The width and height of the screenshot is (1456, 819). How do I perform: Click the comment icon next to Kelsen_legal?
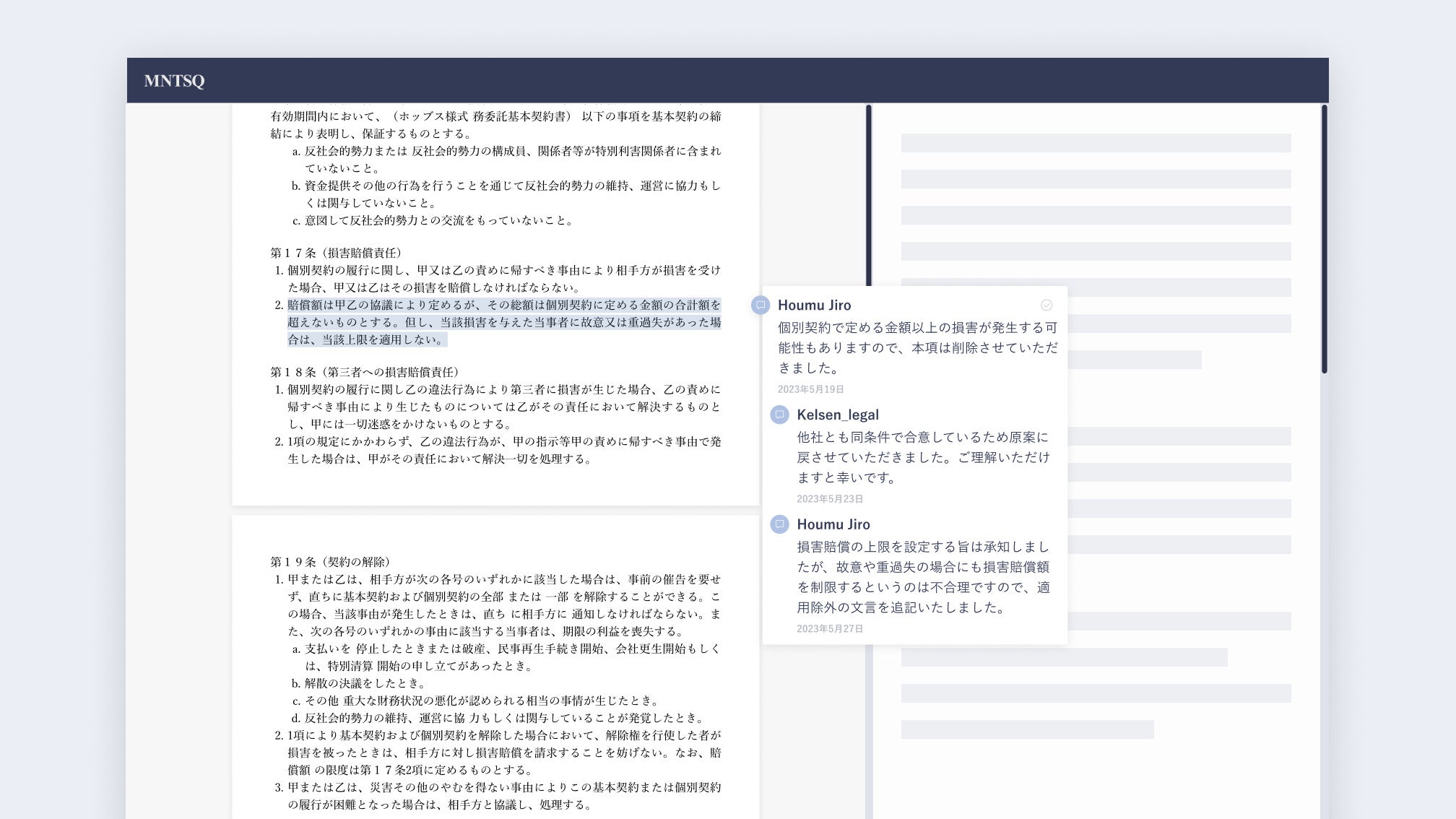tap(779, 415)
